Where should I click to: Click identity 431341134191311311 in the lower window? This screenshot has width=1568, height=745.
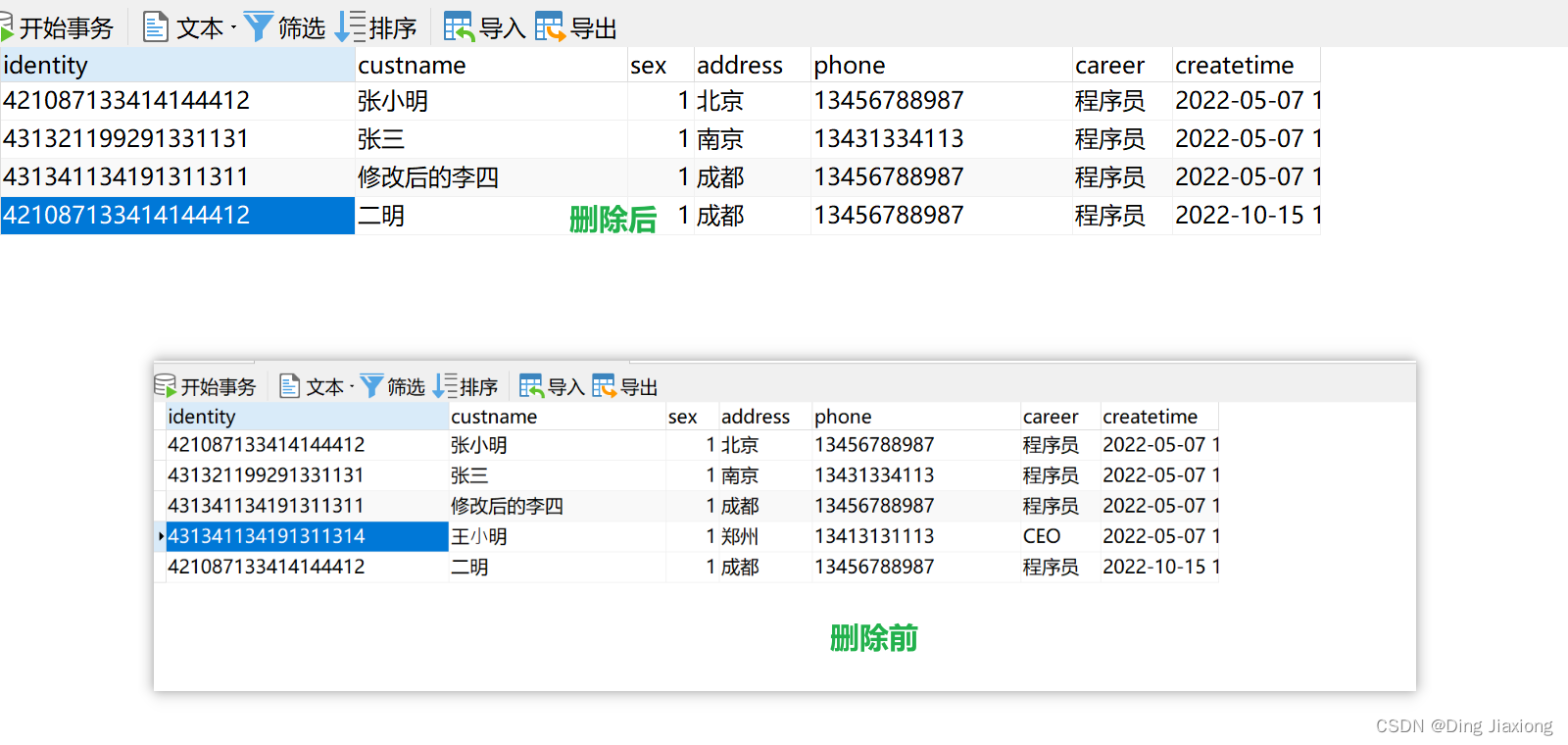coord(307,506)
